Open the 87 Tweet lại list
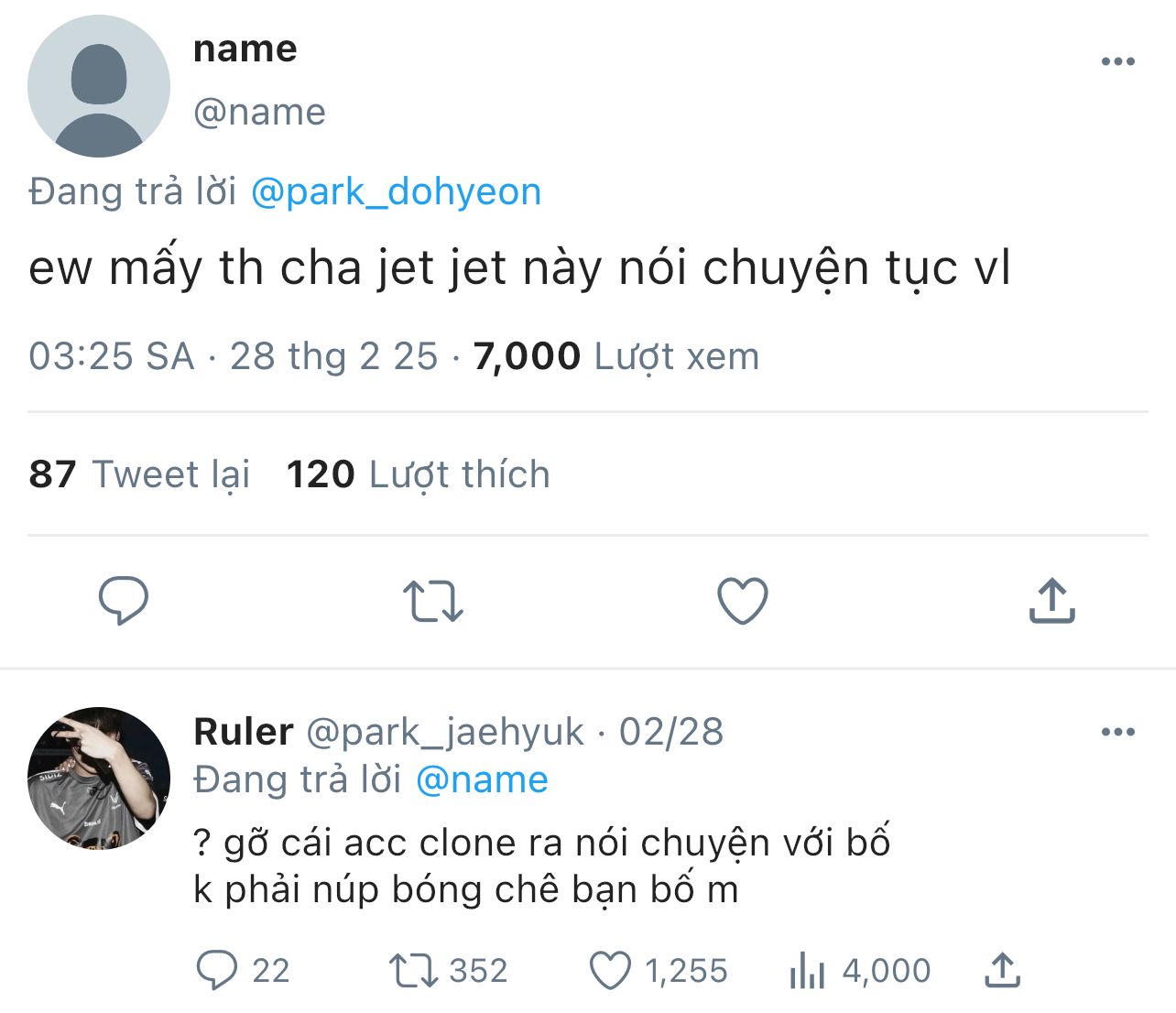This screenshot has width=1176, height=1013. pos(139,474)
